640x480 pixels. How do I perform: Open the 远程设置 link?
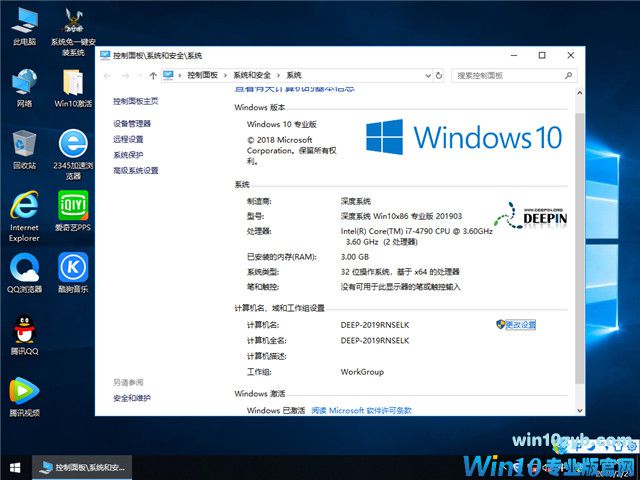click(x=128, y=139)
